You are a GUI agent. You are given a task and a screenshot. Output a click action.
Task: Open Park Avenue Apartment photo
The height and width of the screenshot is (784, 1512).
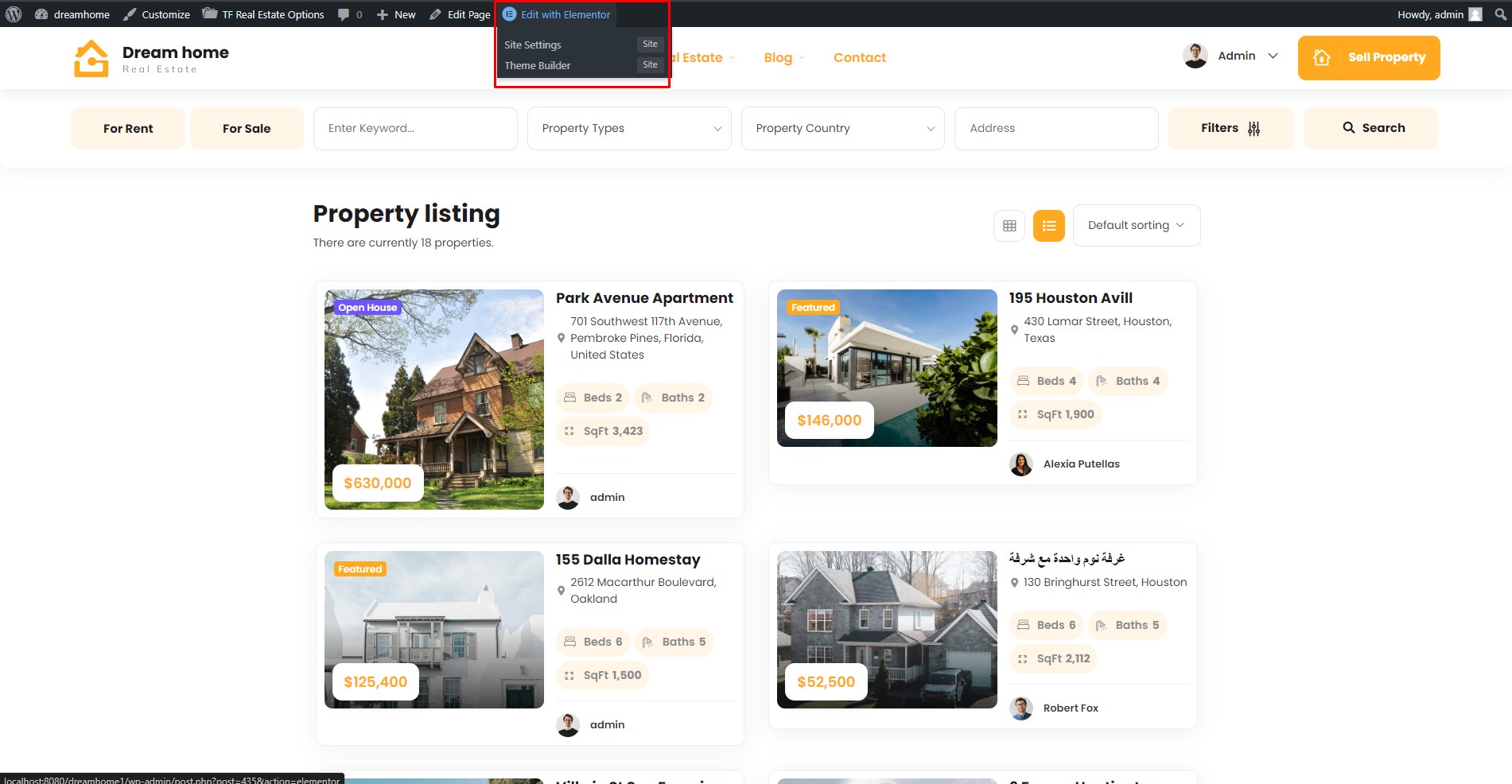click(434, 399)
